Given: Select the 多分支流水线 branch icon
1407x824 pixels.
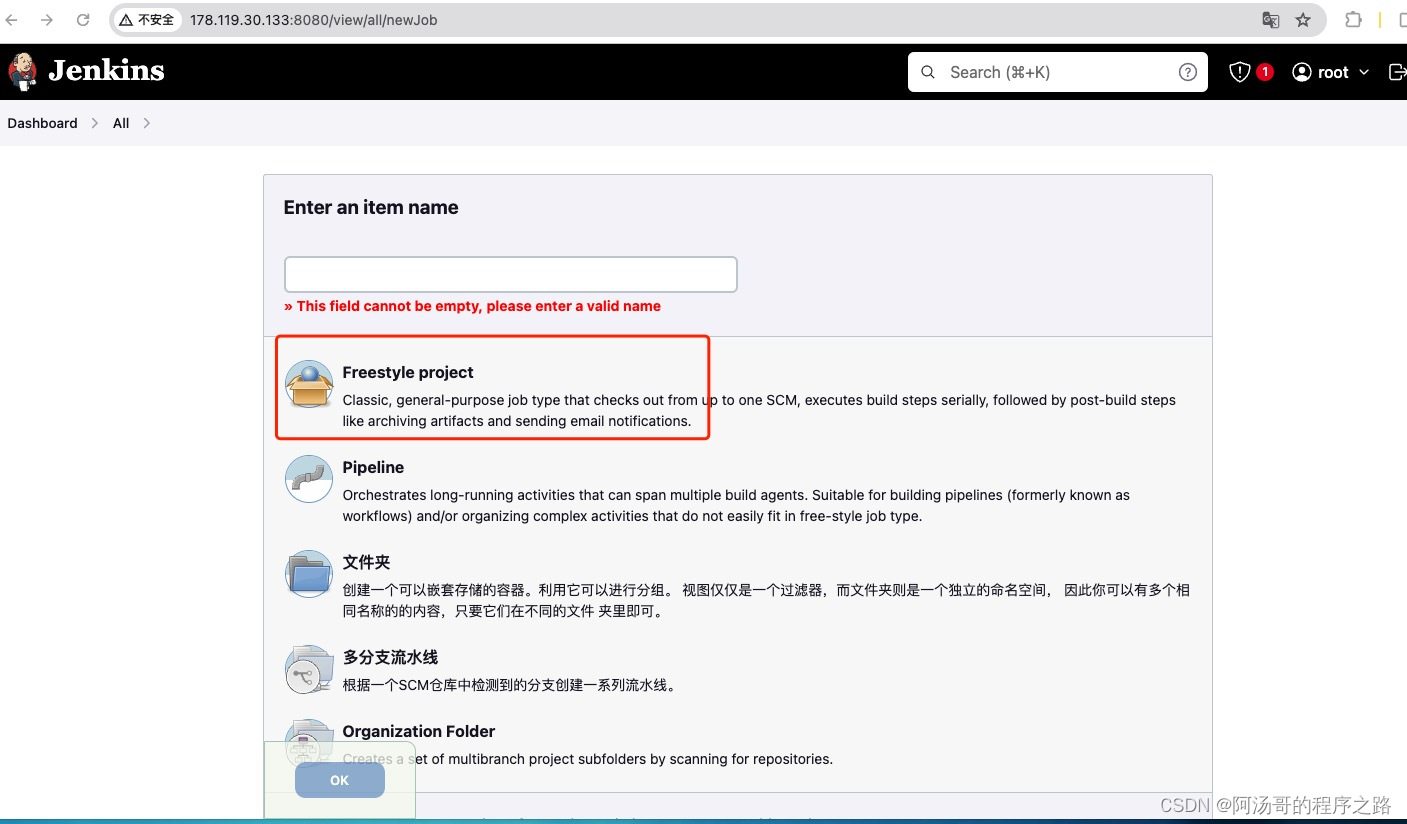Looking at the screenshot, I should click(x=309, y=670).
